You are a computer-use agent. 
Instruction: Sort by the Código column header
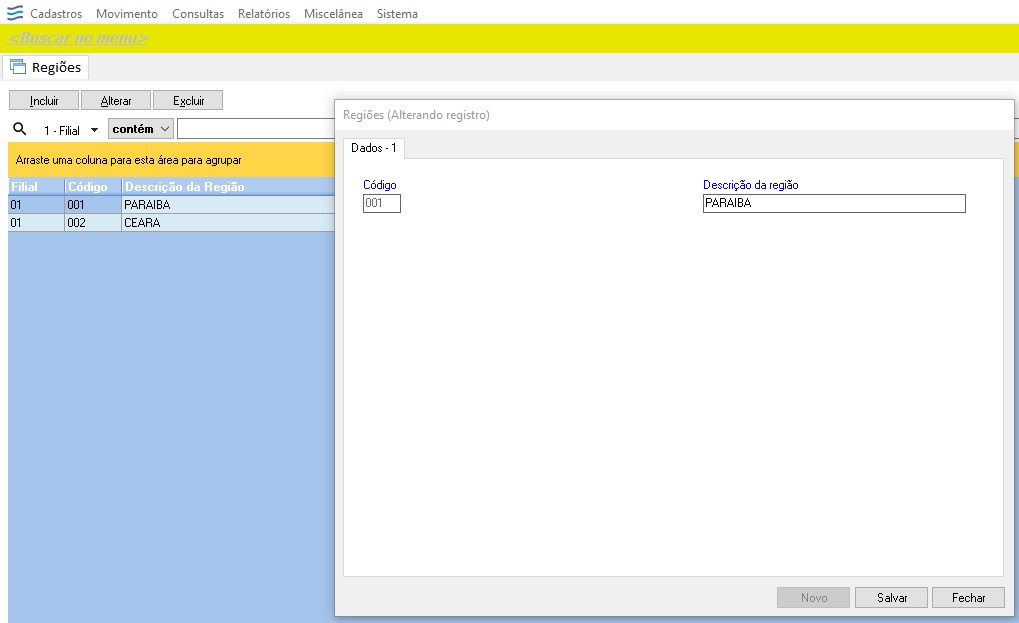(92, 186)
